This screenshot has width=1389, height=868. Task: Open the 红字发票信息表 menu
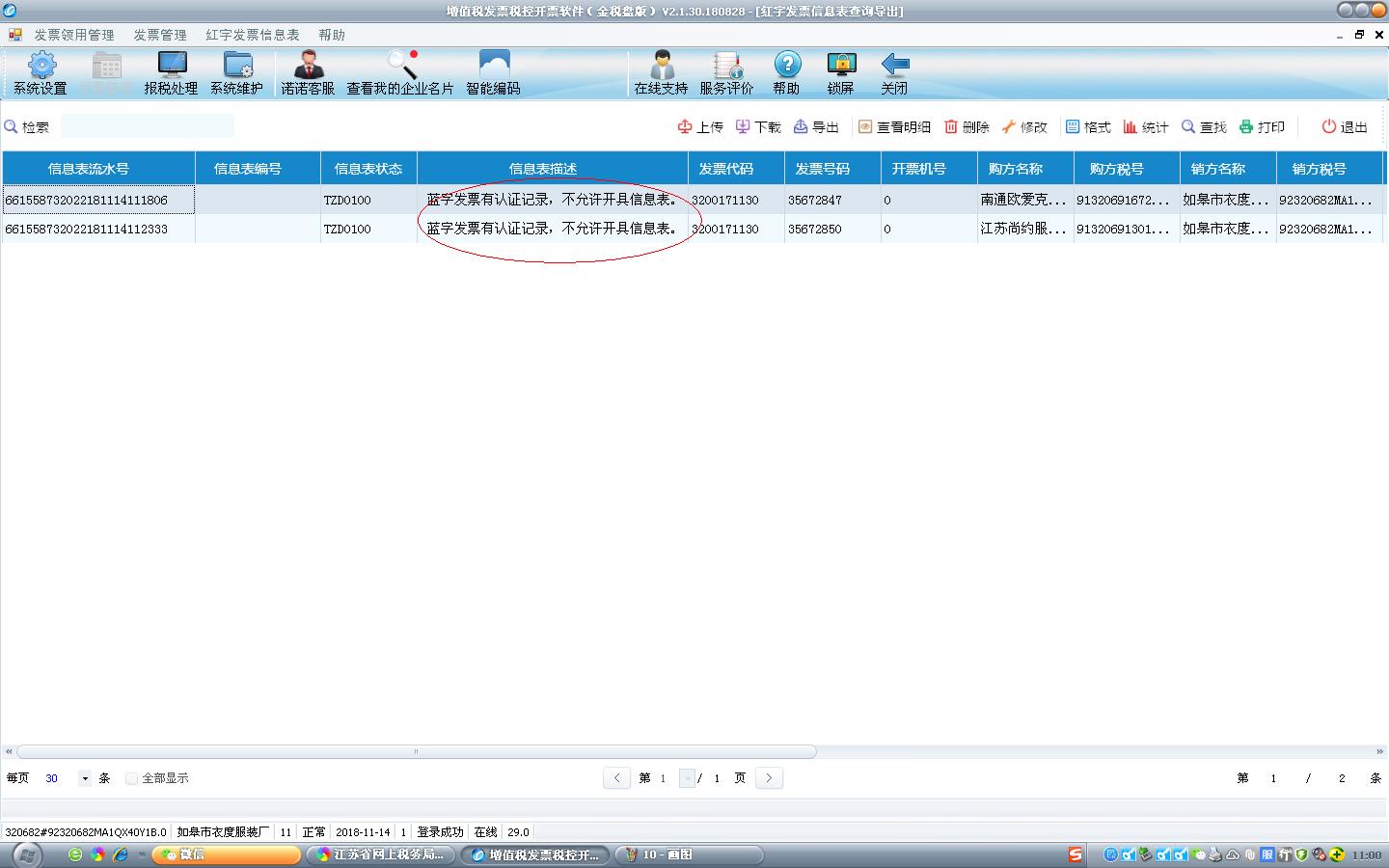253,35
